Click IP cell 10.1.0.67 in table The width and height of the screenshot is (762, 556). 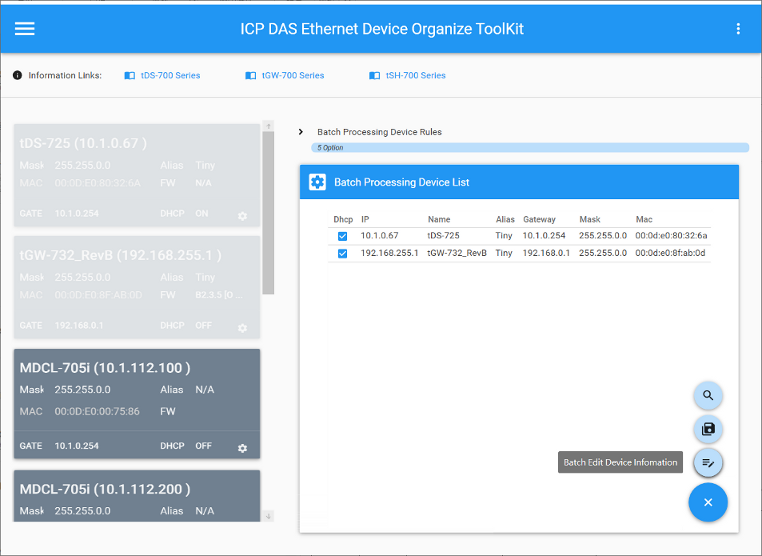pos(380,236)
